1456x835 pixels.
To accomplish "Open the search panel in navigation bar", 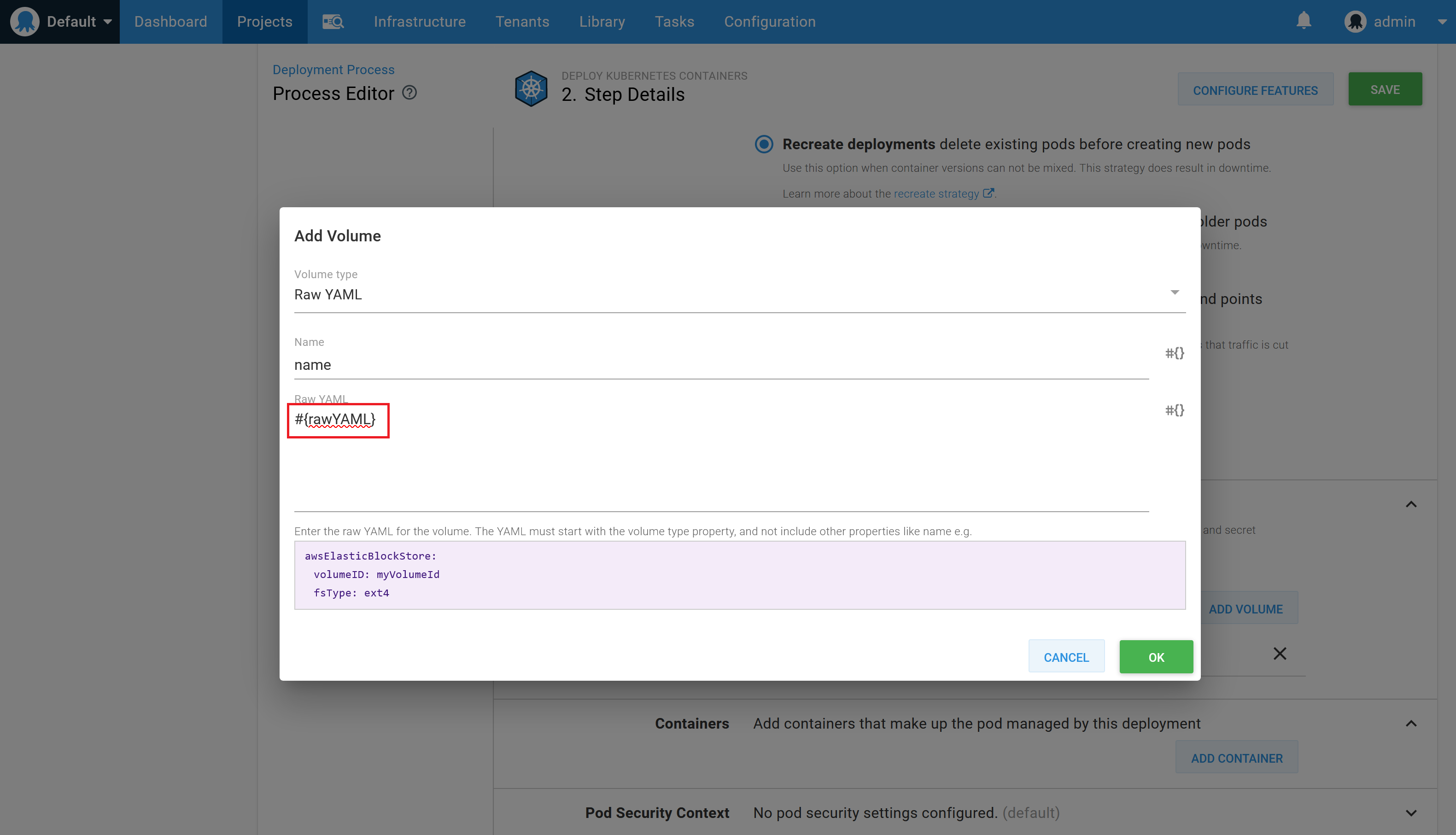I will [333, 21].
